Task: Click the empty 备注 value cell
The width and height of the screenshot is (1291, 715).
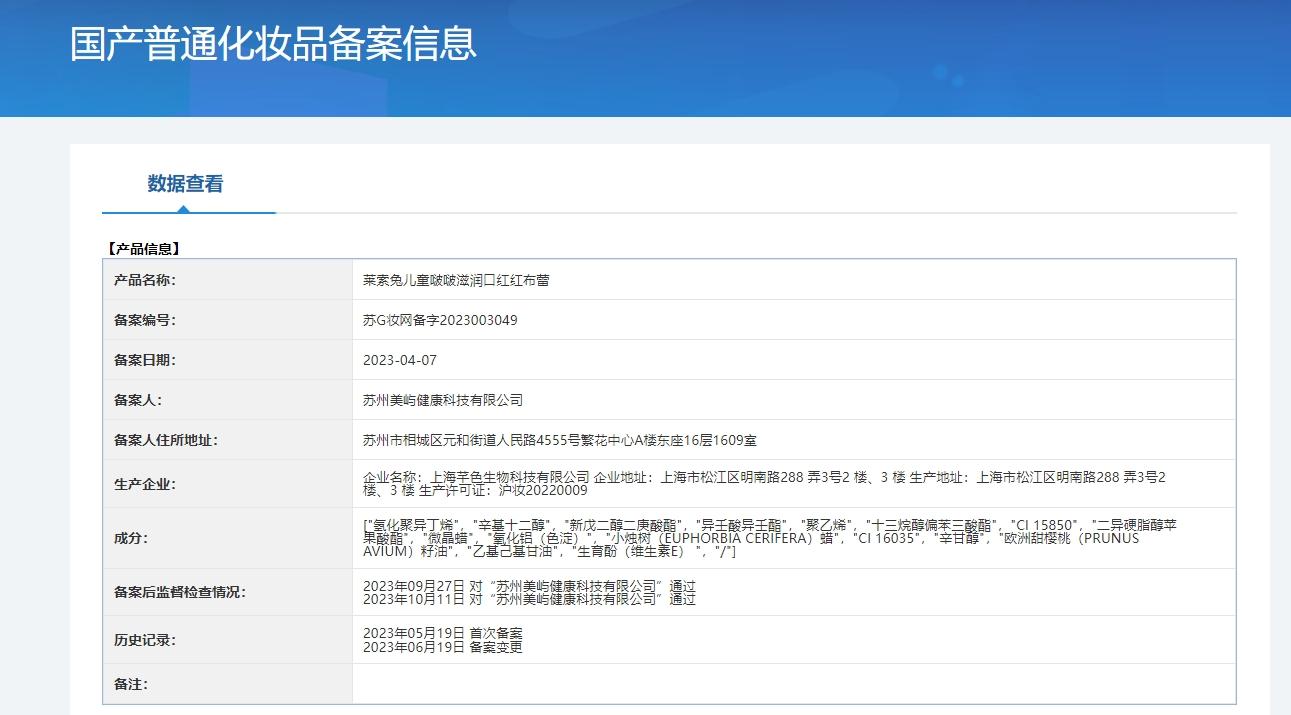Action: pos(793,684)
